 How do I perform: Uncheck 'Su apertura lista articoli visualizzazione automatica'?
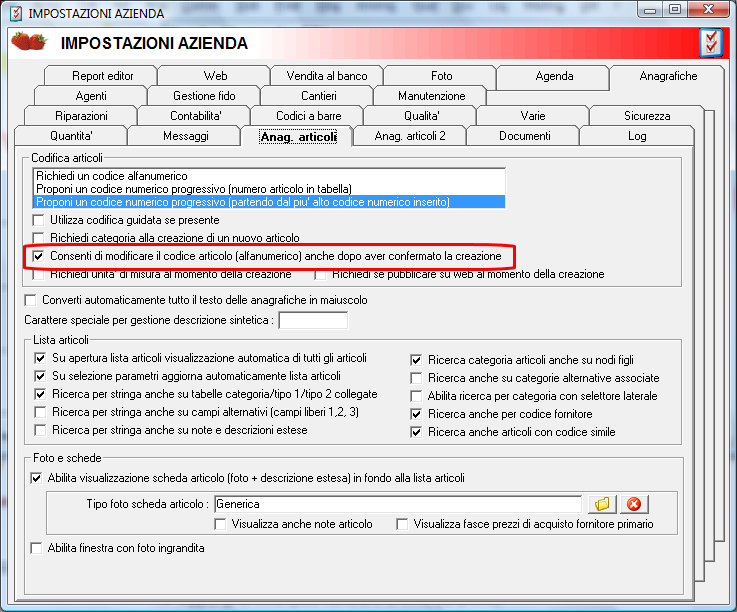pyautogui.click(x=40, y=358)
